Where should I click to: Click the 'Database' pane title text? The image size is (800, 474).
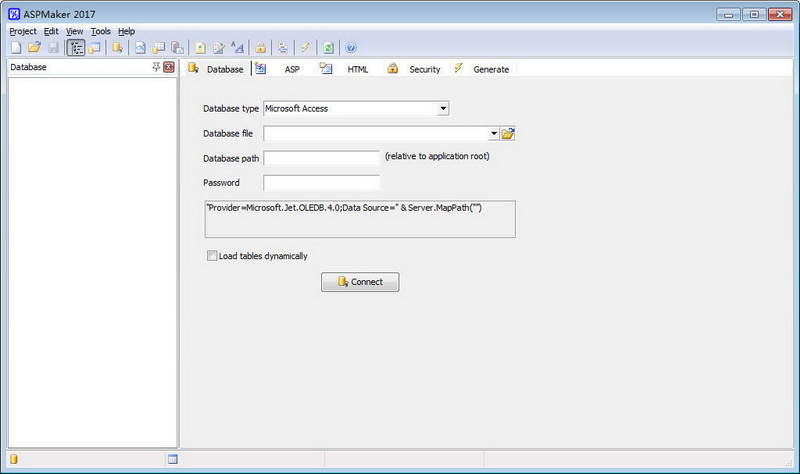click(29, 67)
